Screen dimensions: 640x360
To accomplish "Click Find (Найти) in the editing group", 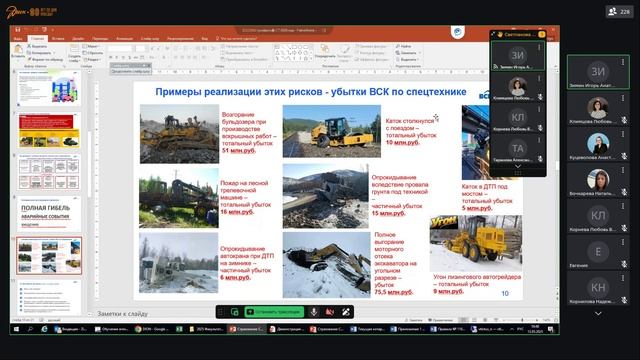I will tap(404, 46).
